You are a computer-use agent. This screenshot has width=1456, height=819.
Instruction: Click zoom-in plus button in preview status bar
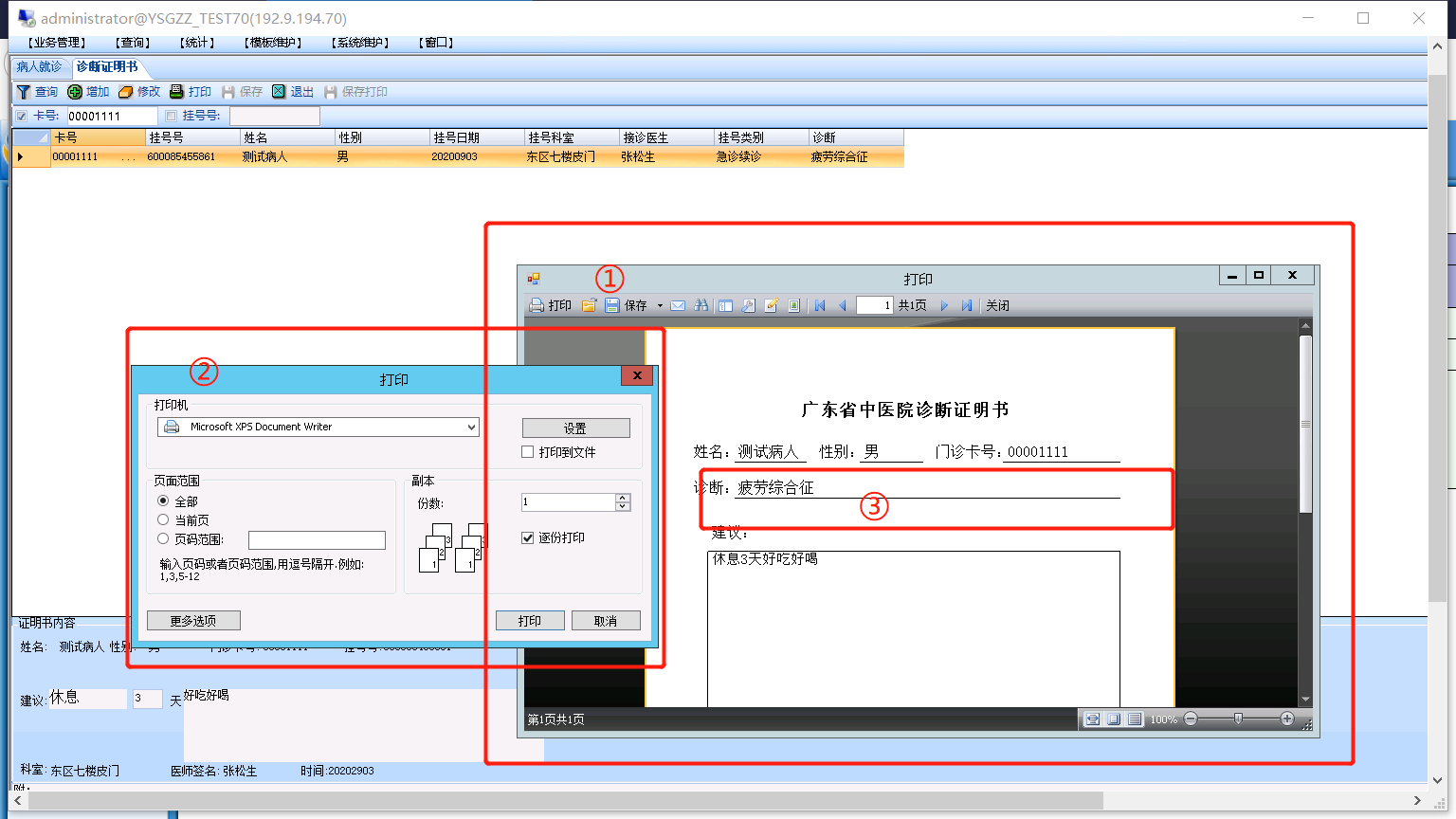(1287, 719)
